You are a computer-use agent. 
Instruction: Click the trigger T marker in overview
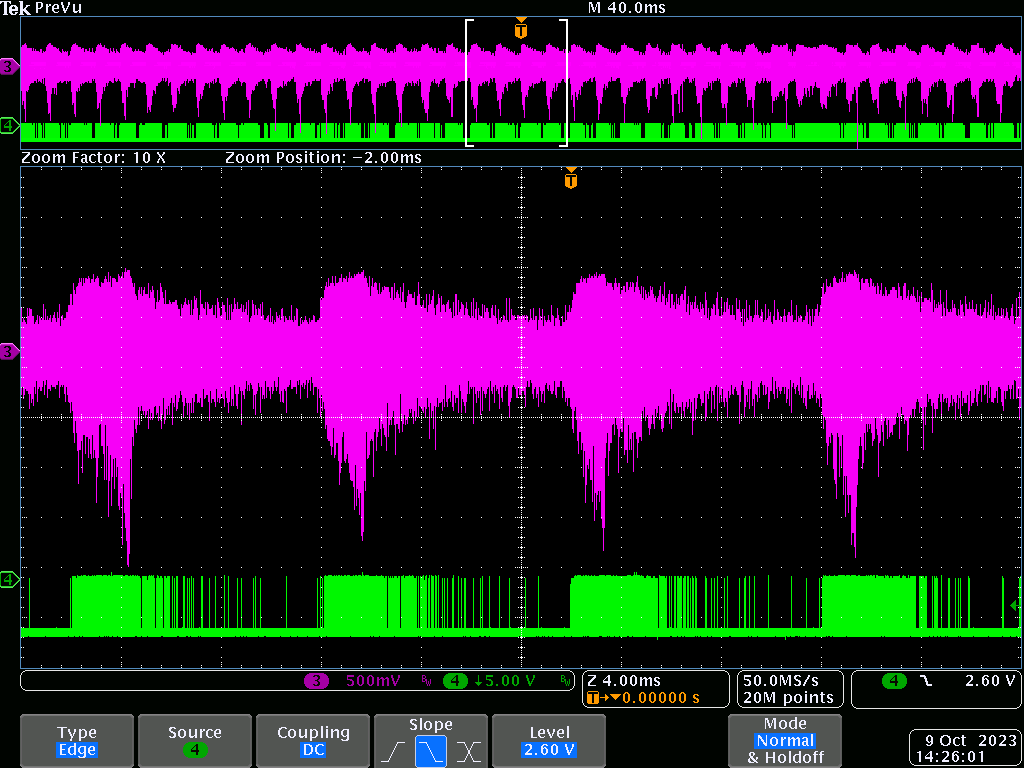coord(520,30)
